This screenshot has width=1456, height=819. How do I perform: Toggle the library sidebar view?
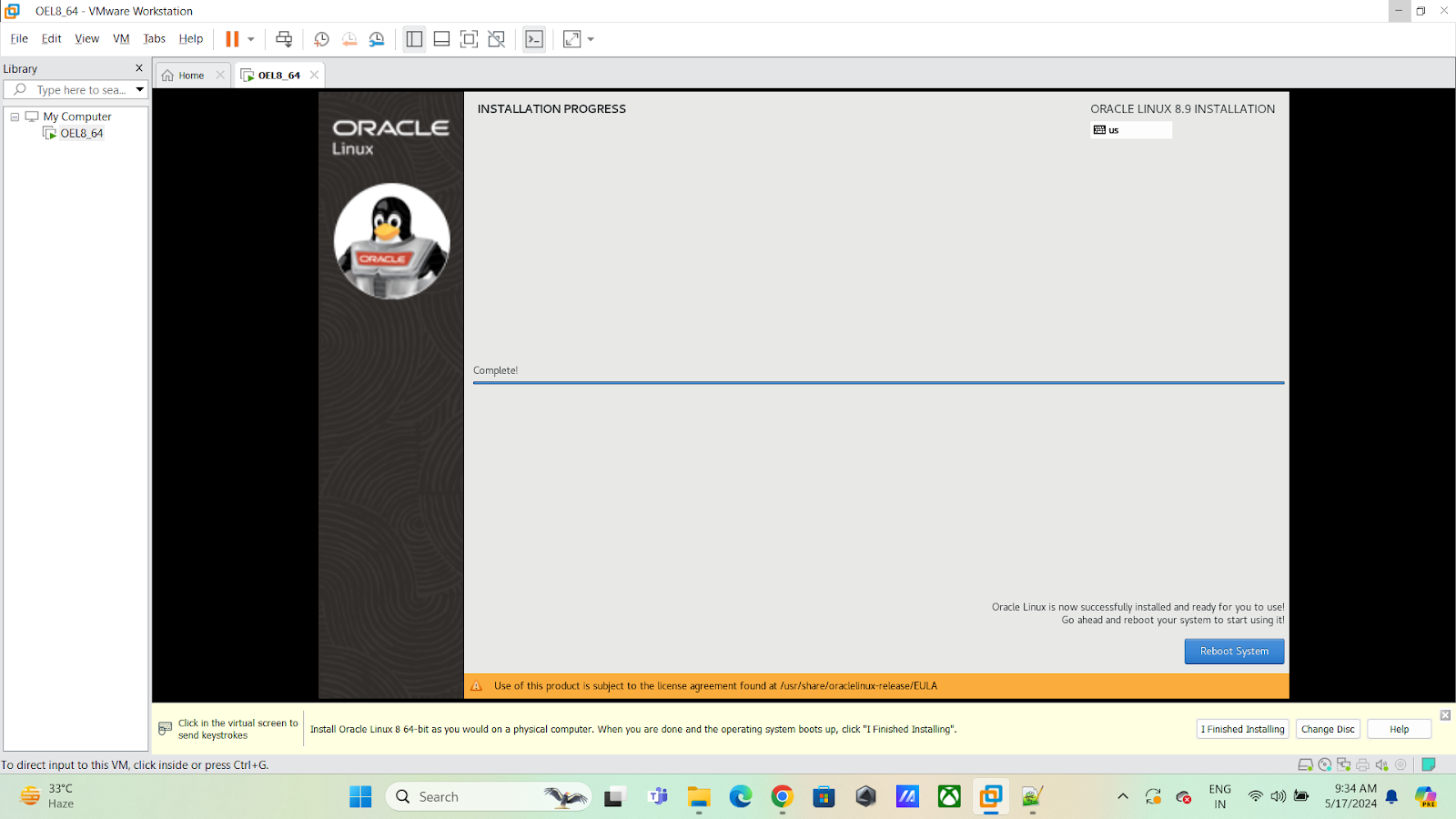tap(414, 39)
